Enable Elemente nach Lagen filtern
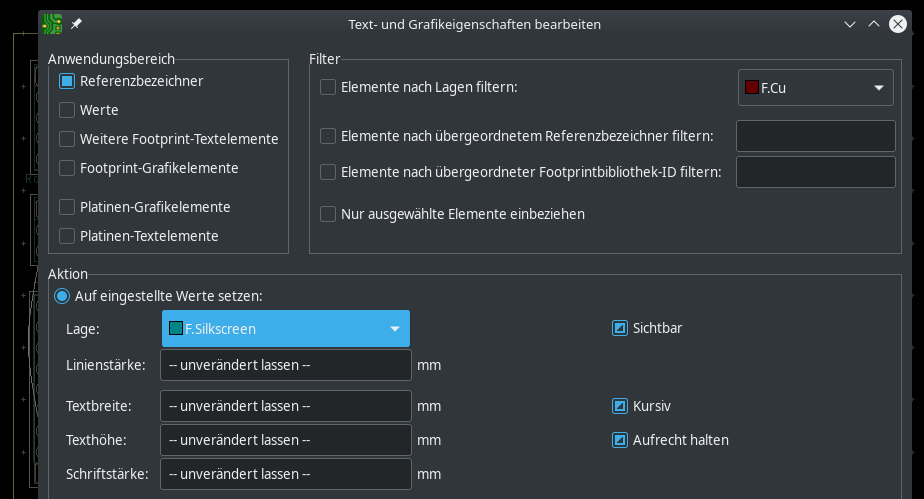The image size is (924, 499). [x=328, y=87]
